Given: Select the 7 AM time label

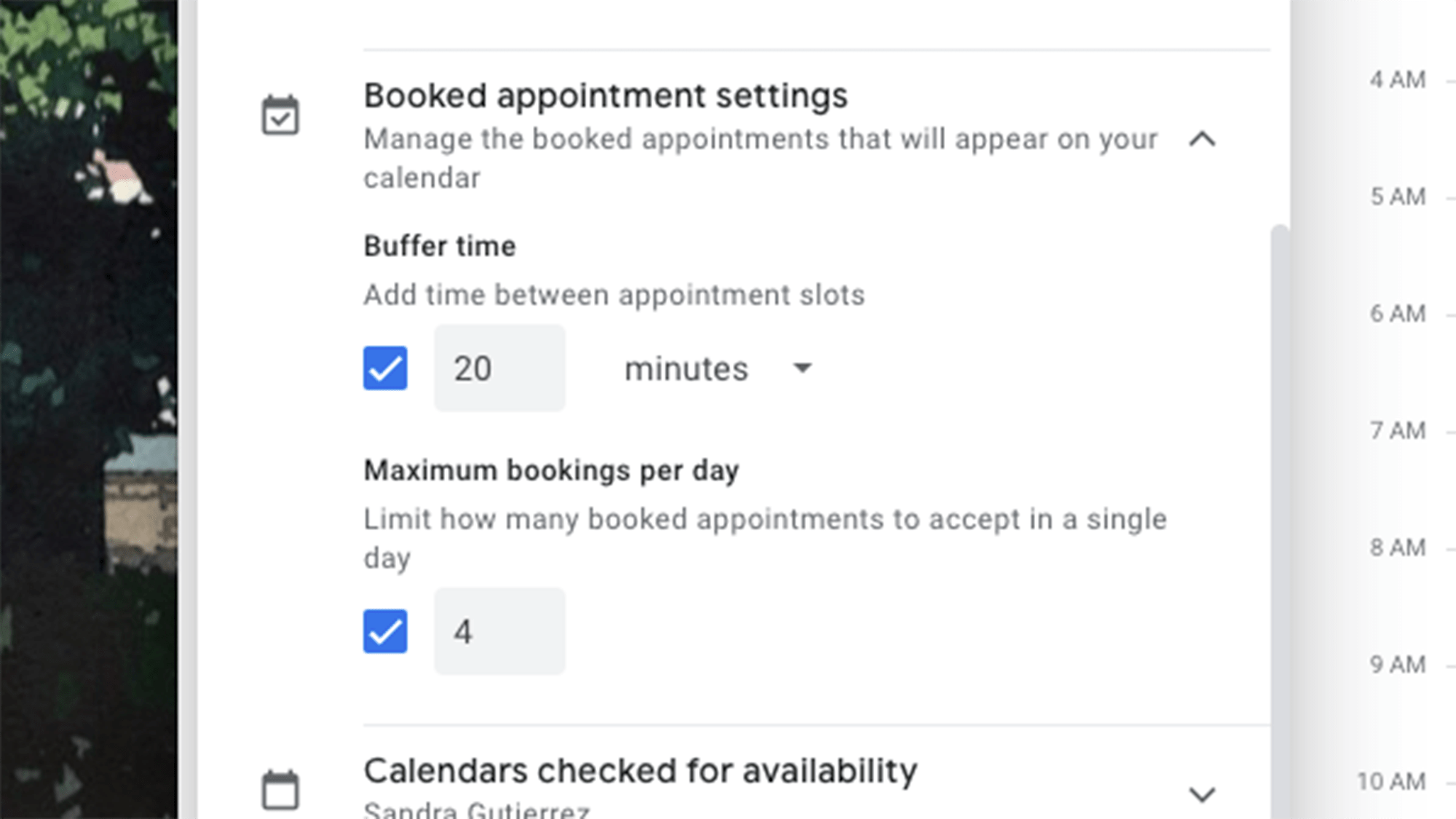Looking at the screenshot, I should coord(1397,430).
